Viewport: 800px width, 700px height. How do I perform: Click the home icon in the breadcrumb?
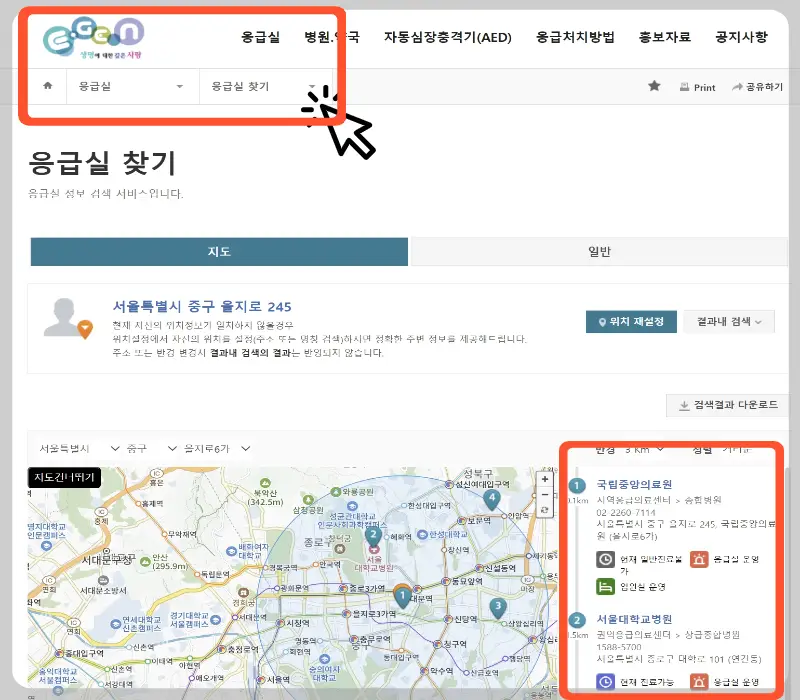click(47, 87)
